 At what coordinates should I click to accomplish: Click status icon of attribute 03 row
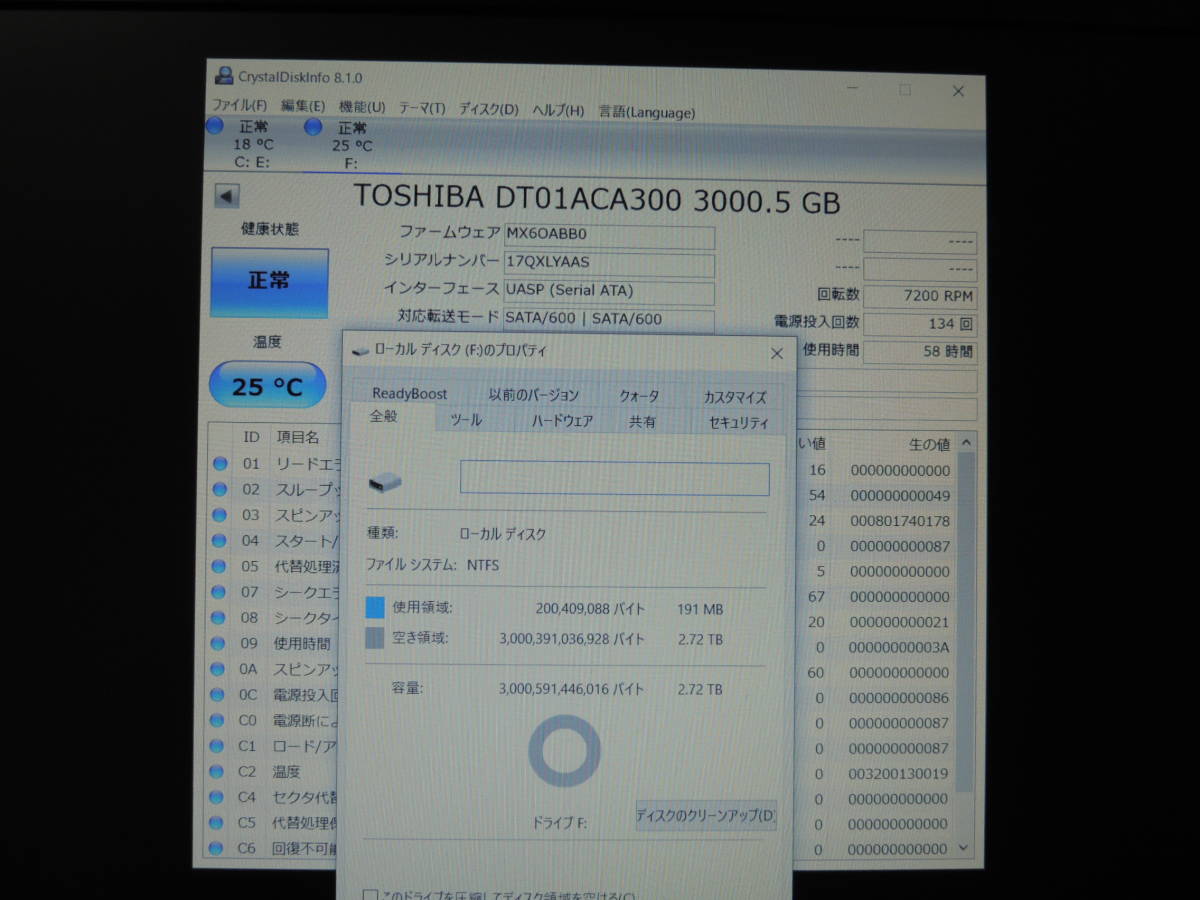point(220,515)
